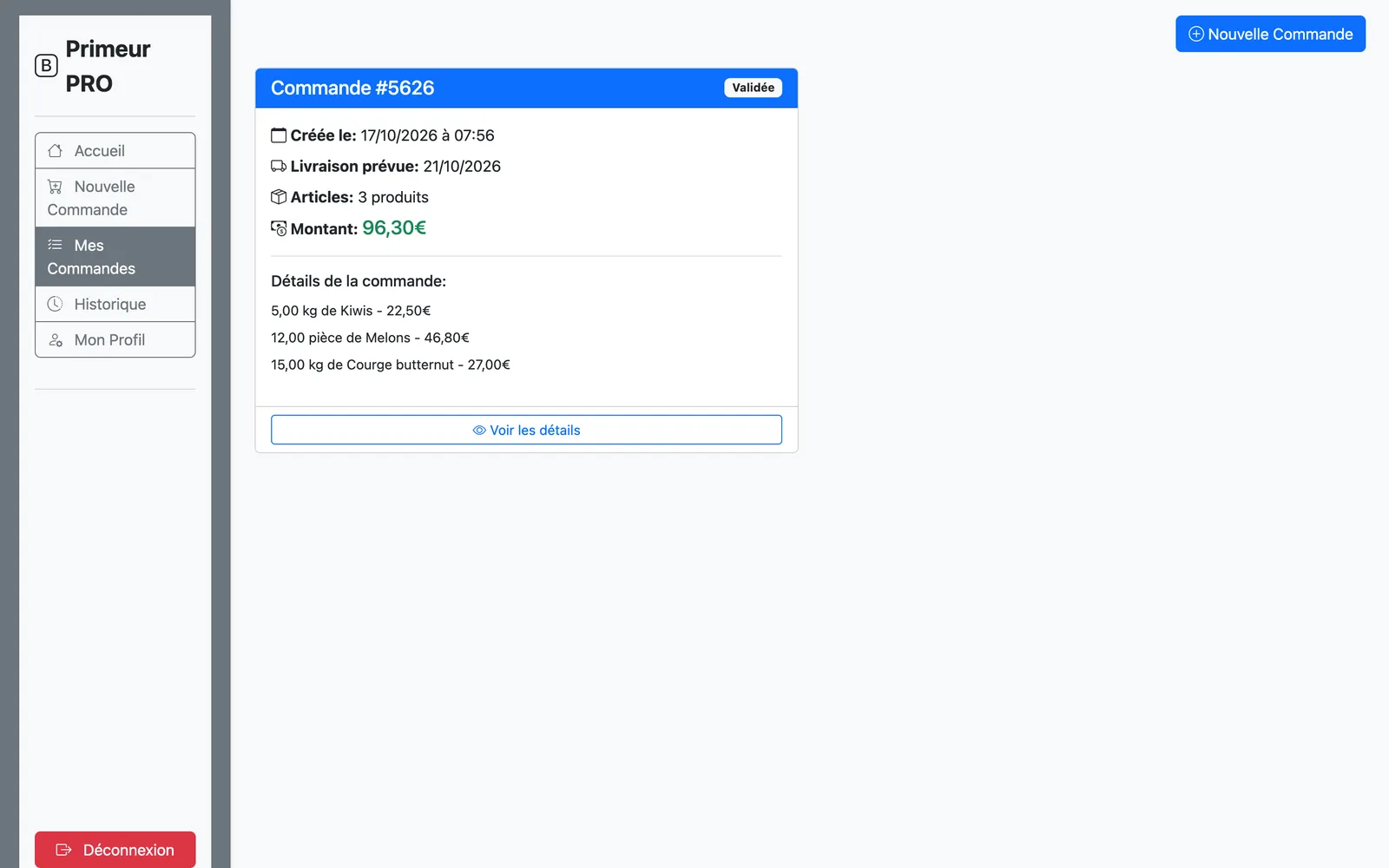This screenshot has width=1389, height=868.
Task: Click the Déconnexion button
Action: click(115, 850)
